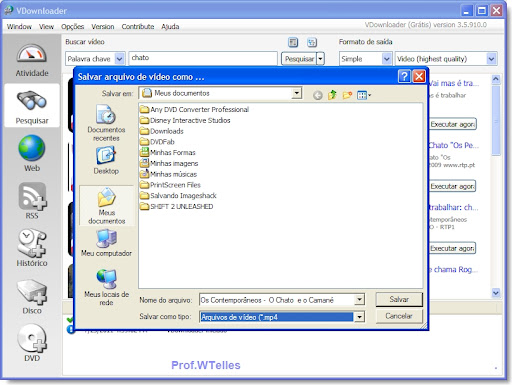The height and width of the screenshot is (385, 512).
Task: Open the arrow next to Pesquisar button
Action: pyautogui.click(x=320, y=59)
